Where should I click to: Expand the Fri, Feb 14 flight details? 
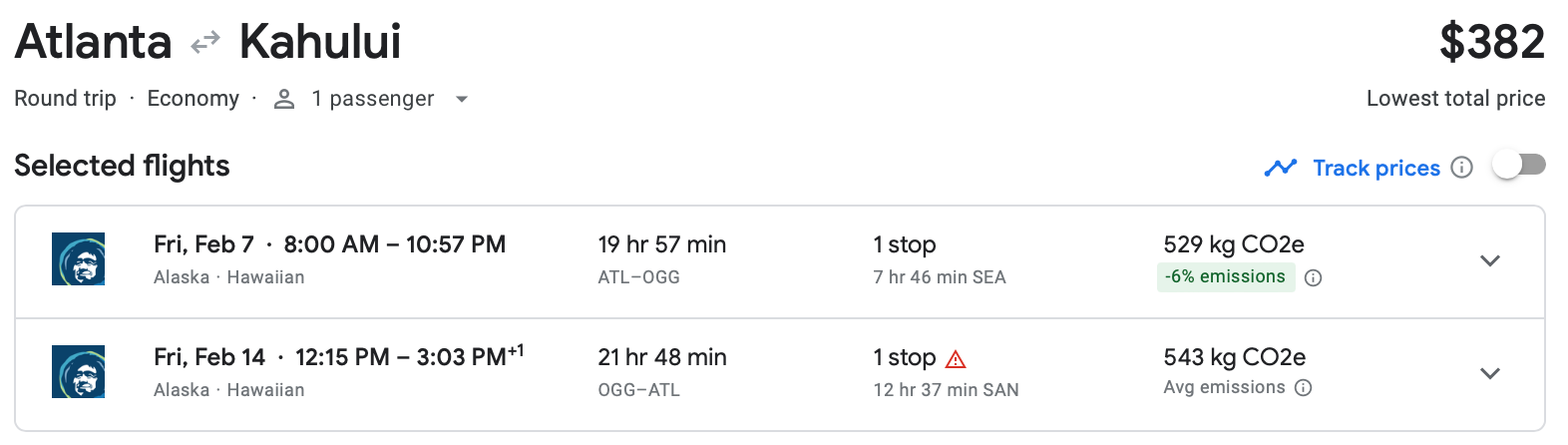tap(1489, 374)
